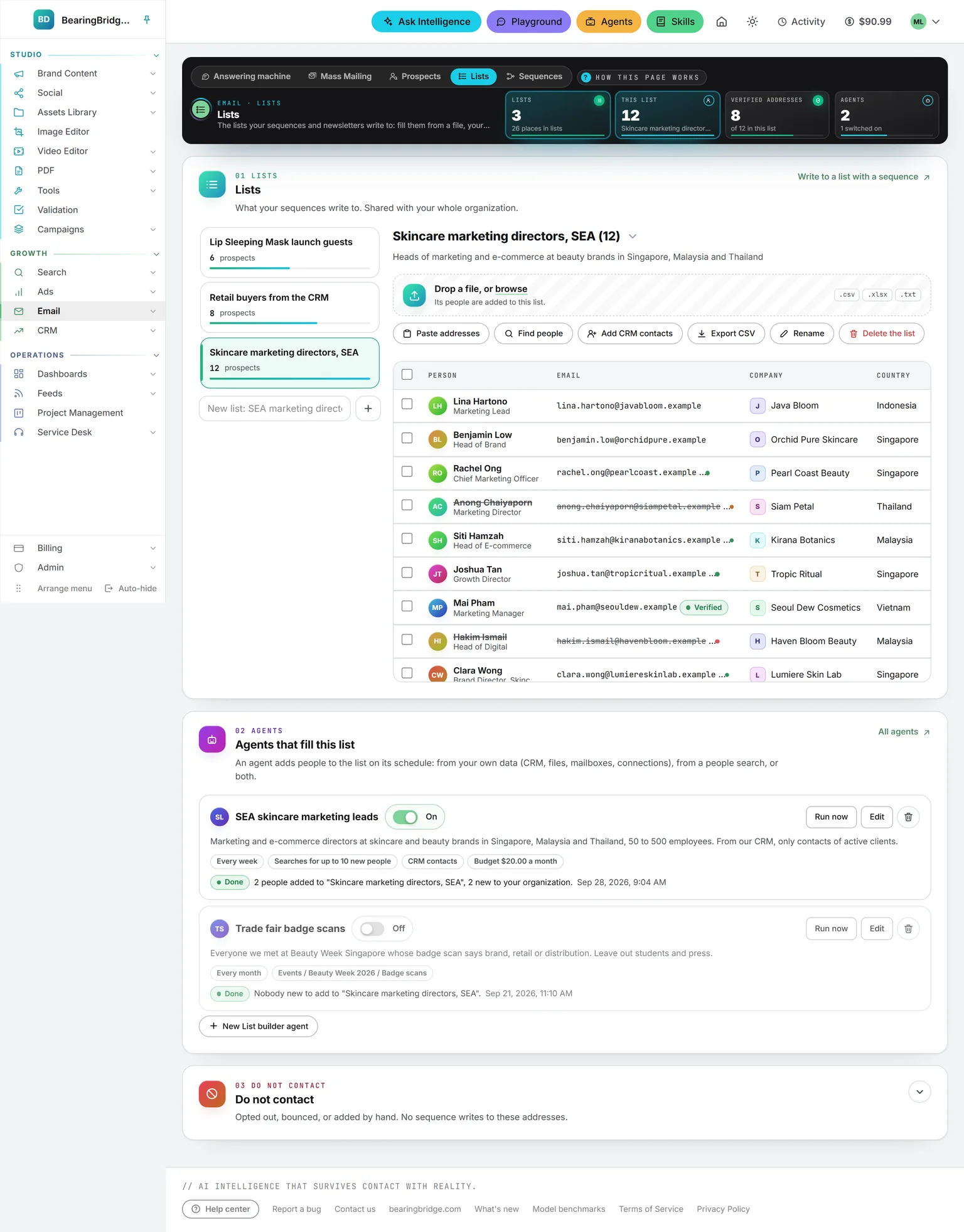Click Lip Sleeping Mask launch guests progress bar
This screenshot has height=1232, width=964.
(289, 268)
